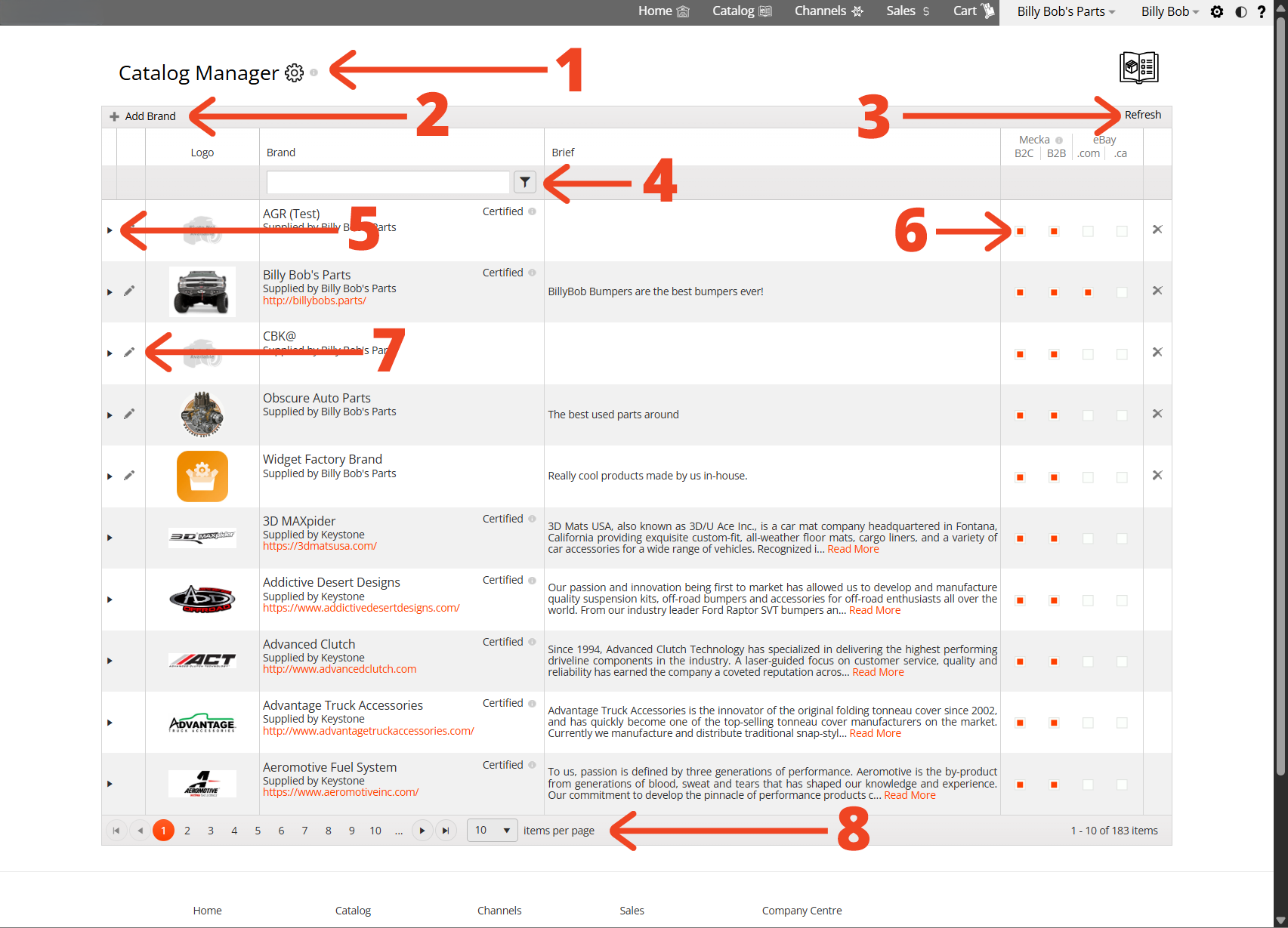Screen dimensions: 1288x928
Task: Refresh the brand grid
Action: tap(1143, 115)
